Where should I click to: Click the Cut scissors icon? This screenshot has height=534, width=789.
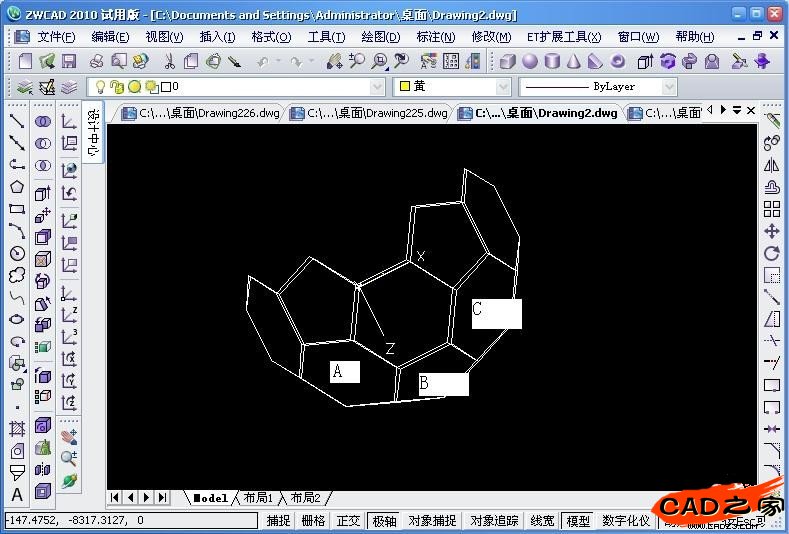click(170, 61)
